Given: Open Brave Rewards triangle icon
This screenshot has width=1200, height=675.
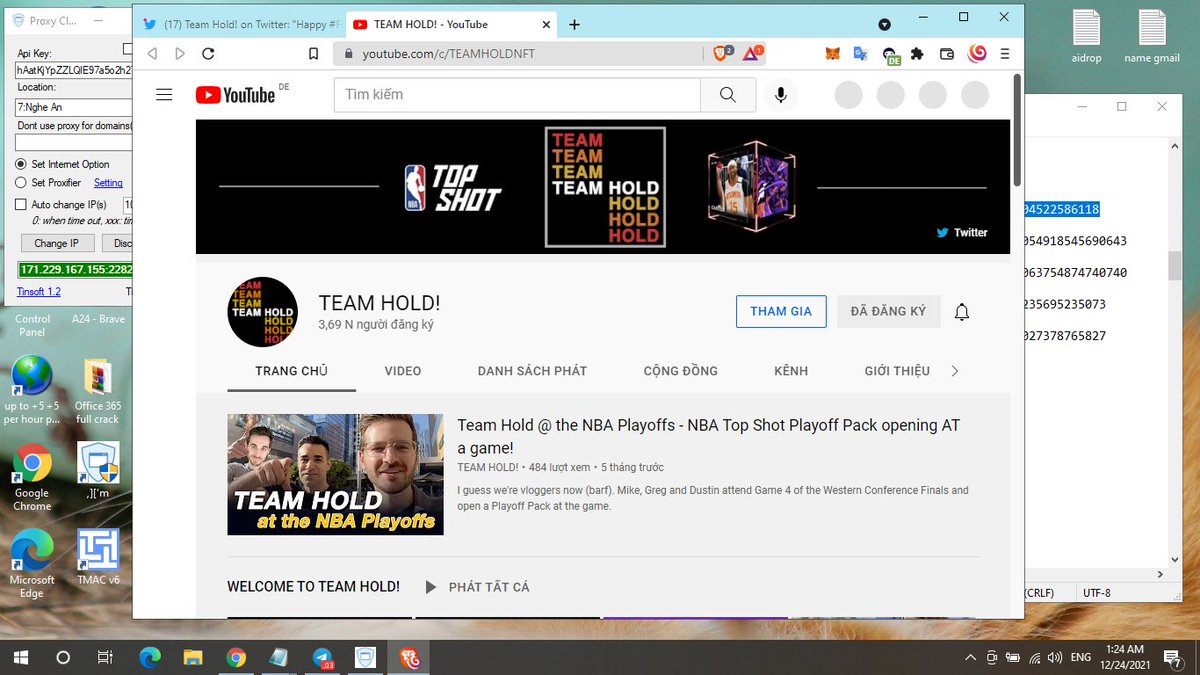Looking at the screenshot, I should point(752,54).
